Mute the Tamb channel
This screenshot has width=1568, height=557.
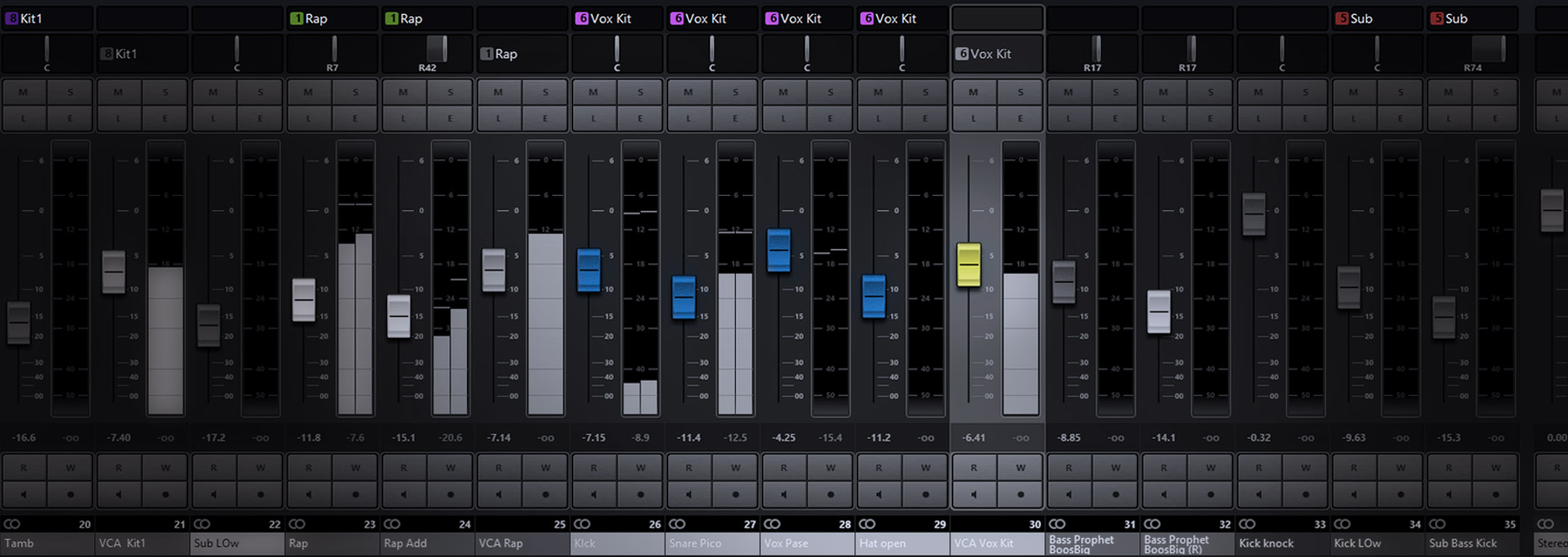point(24,92)
